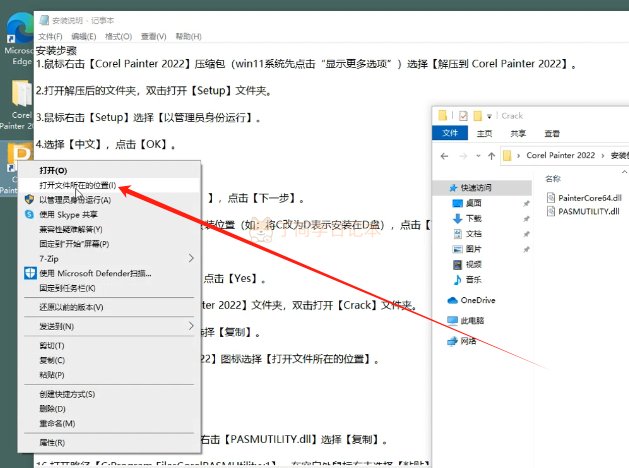Open the Format (格式) menu in Notepad

pos(118,36)
